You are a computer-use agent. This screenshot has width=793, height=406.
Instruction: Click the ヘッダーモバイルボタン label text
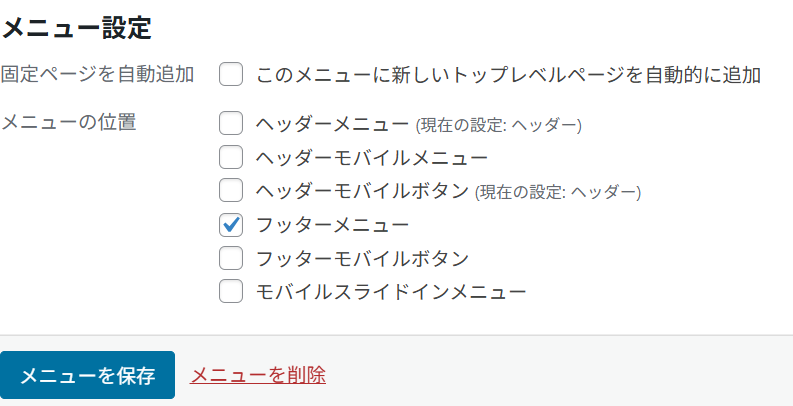coord(362,190)
